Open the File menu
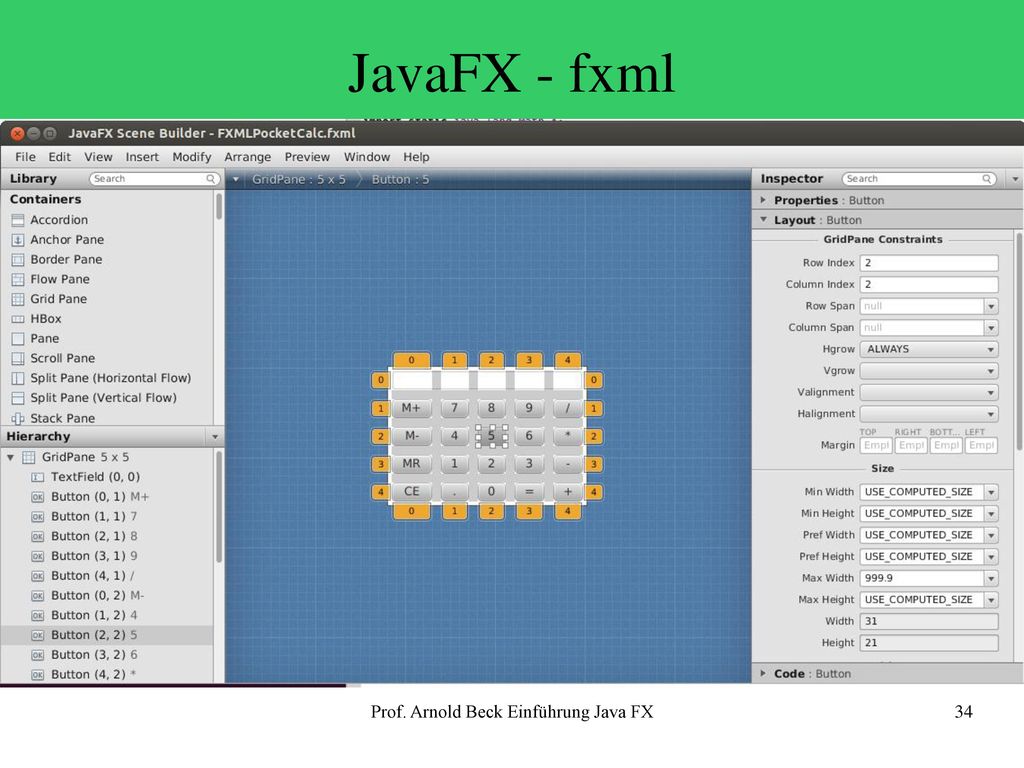The height and width of the screenshot is (768, 1024). [25, 157]
